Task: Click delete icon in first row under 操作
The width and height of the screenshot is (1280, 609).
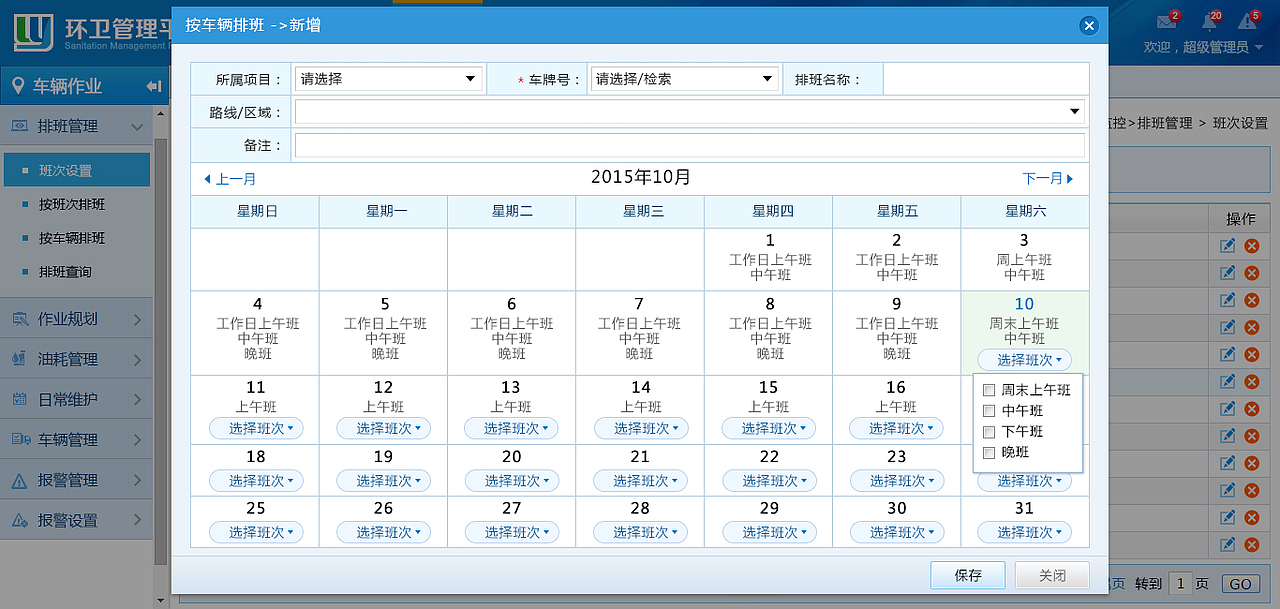Action: (x=1252, y=246)
